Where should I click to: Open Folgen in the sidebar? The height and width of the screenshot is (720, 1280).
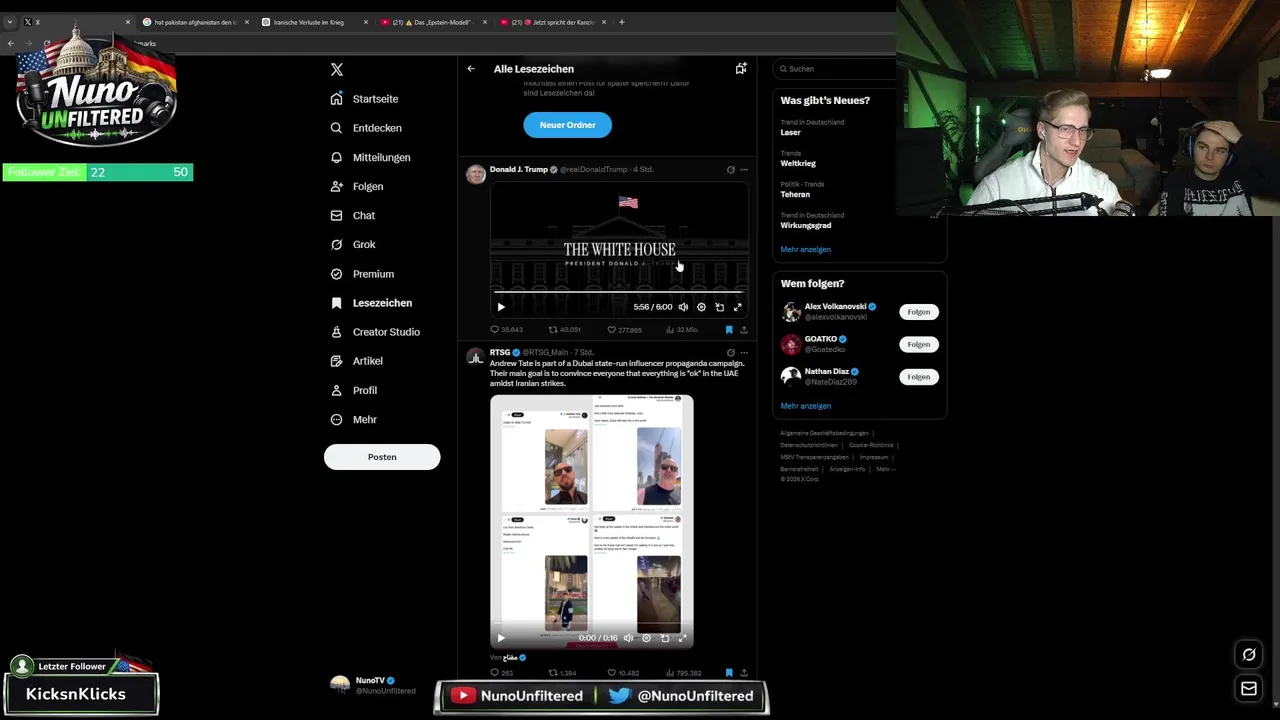357,186
